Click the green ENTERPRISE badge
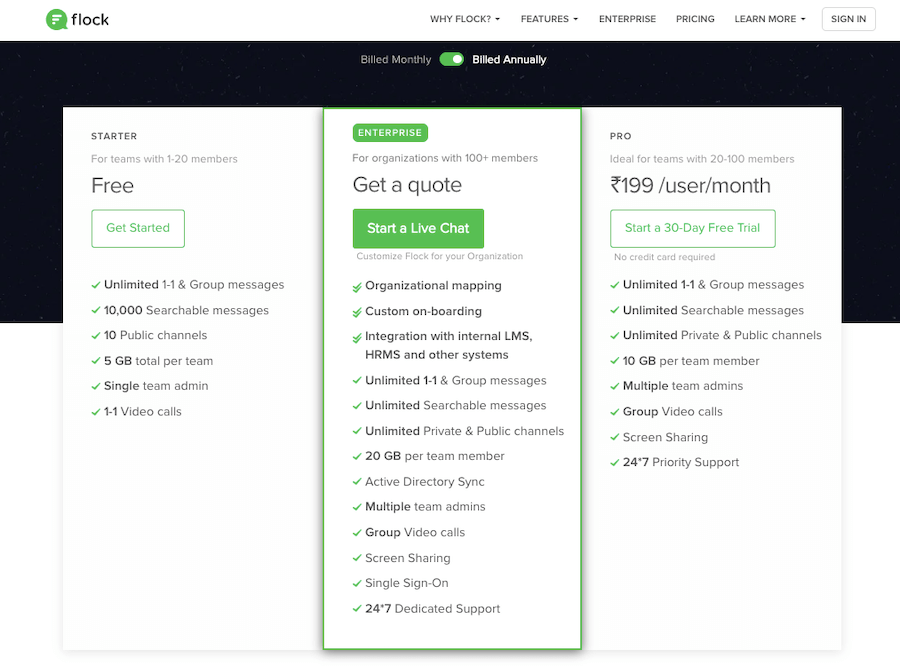This screenshot has height=666, width=900. coord(390,133)
